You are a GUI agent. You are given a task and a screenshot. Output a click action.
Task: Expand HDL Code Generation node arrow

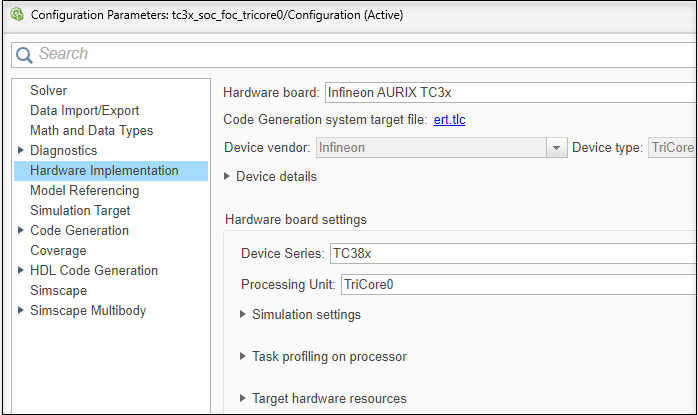(x=21, y=271)
